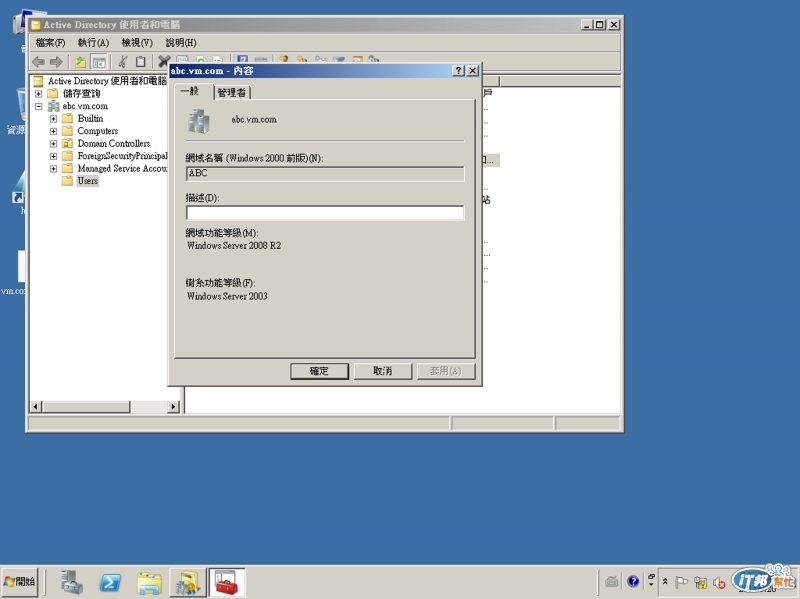Click the domain buildings icon in the dialog
Screen dimensions: 800x599
(x=198, y=121)
